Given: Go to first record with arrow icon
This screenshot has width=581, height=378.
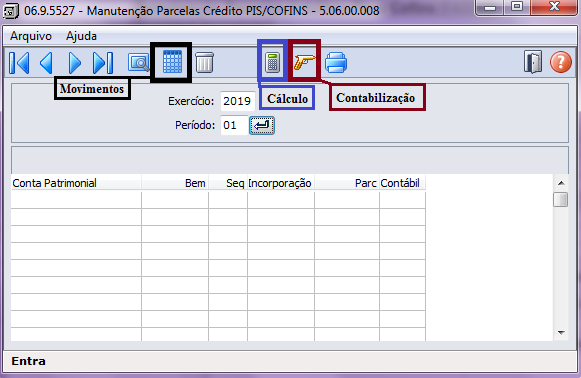Looking at the screenshot, I should [19, 63].
